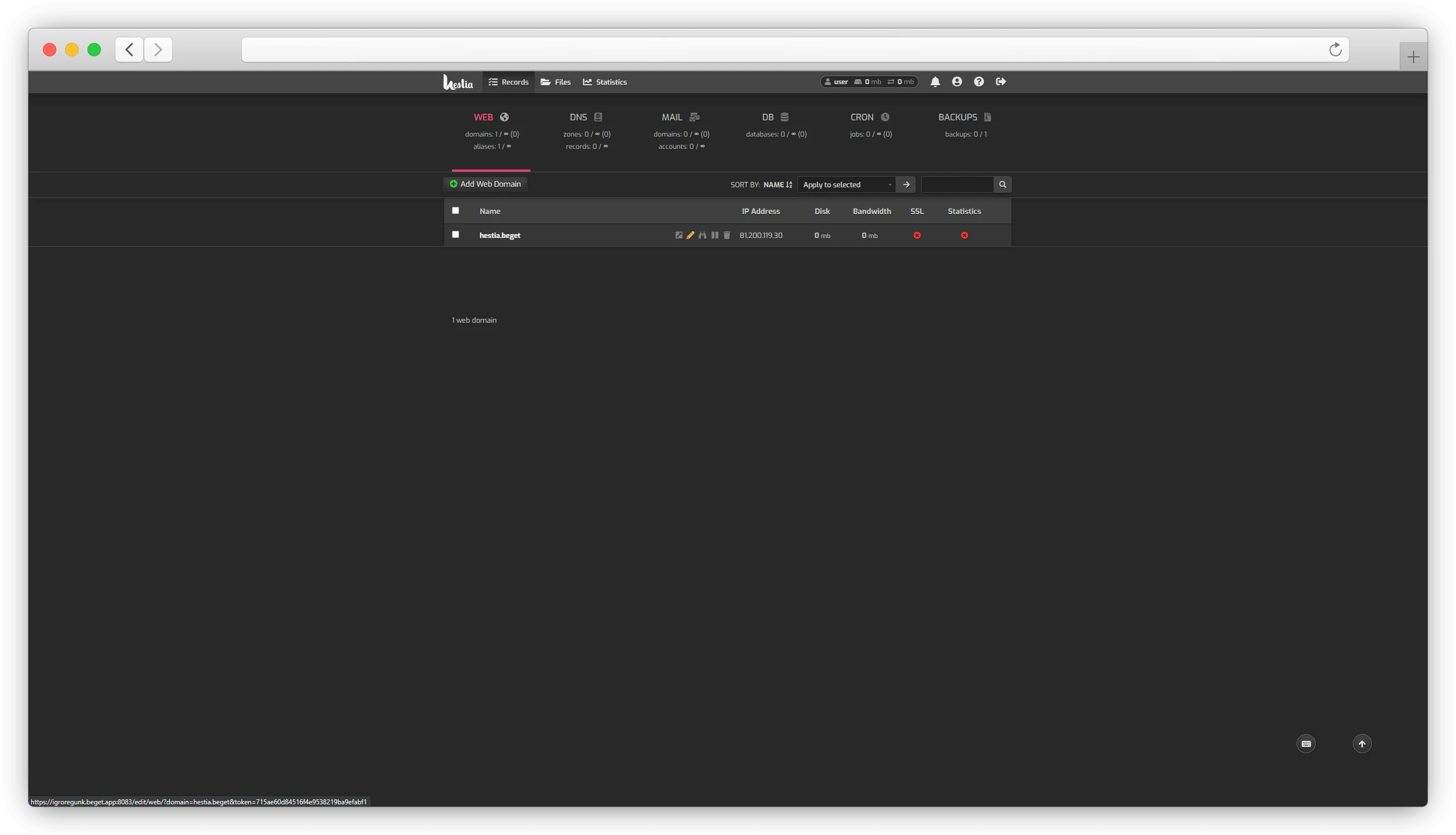Click the Add Web Domain button
The image size is (1456, 835).
tap(484, 183)
